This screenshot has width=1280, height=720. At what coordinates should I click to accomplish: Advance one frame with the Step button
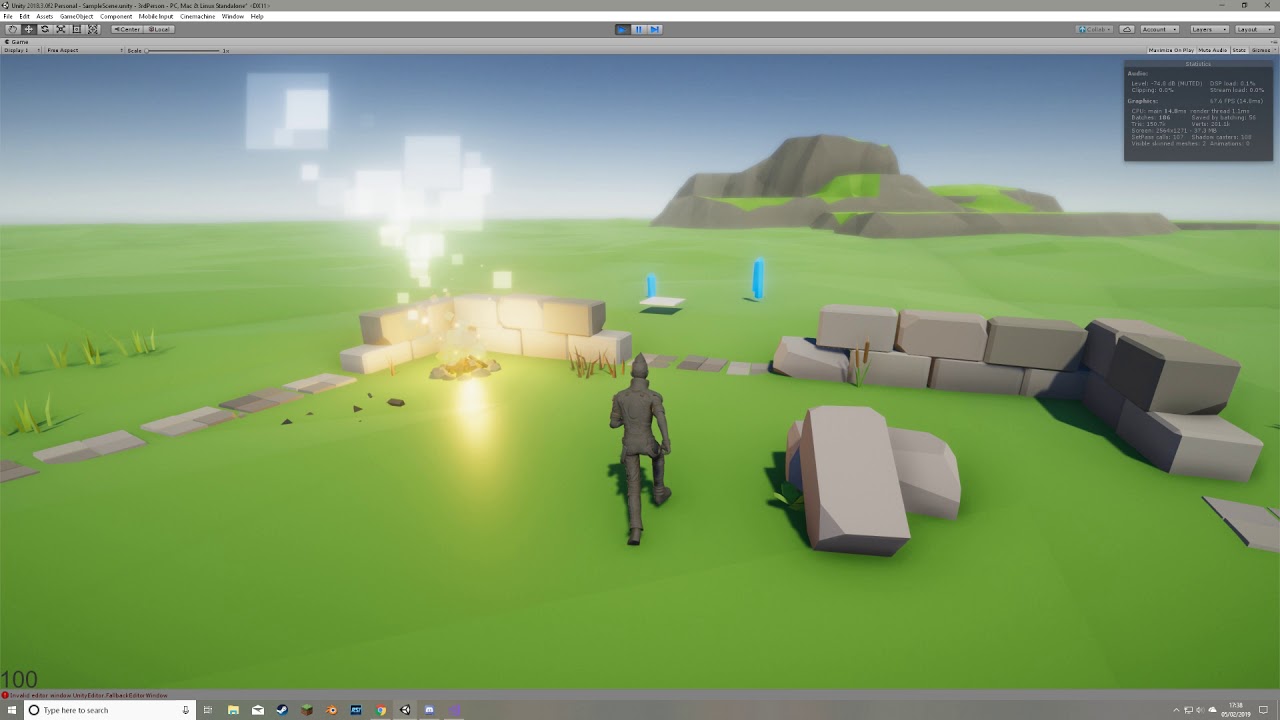click(655, 29)
